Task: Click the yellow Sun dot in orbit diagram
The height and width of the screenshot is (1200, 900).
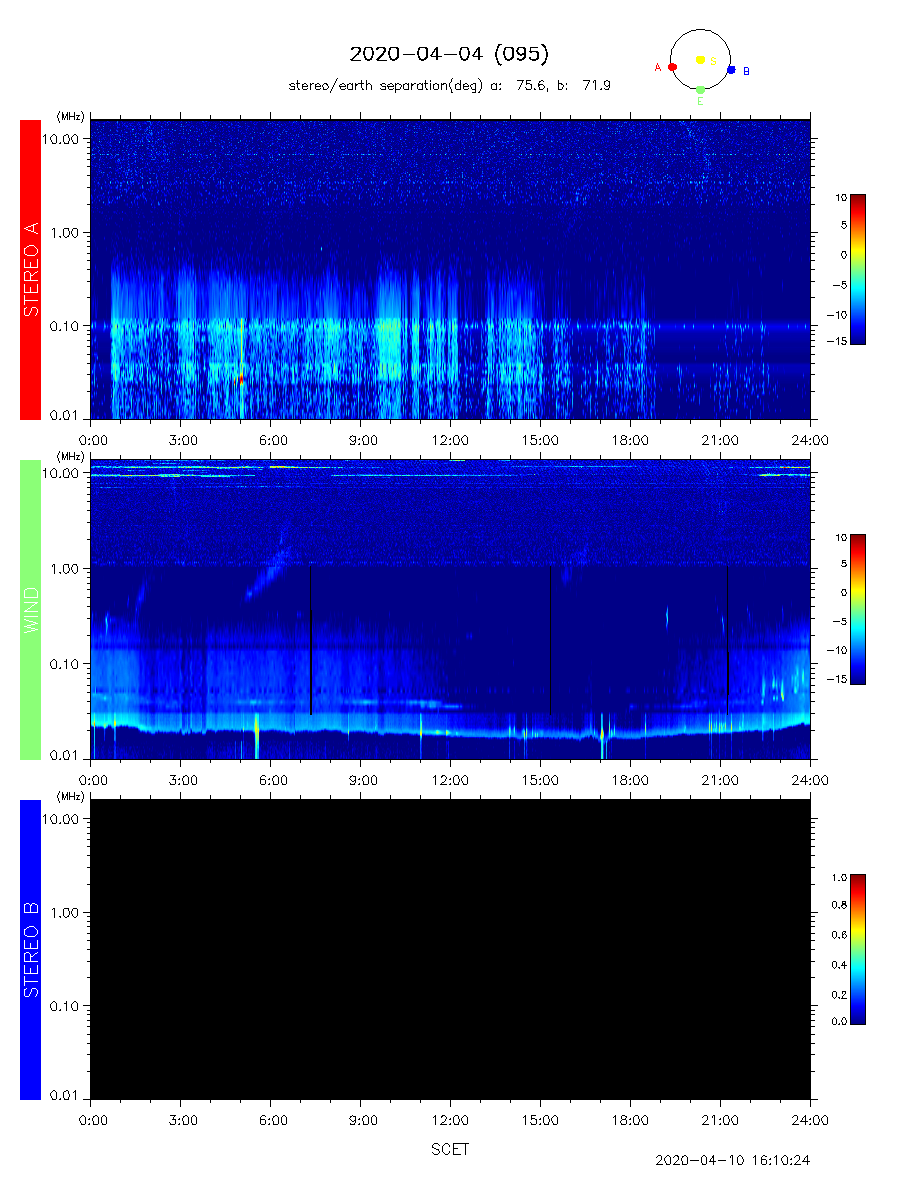Action: coord(700,60)
